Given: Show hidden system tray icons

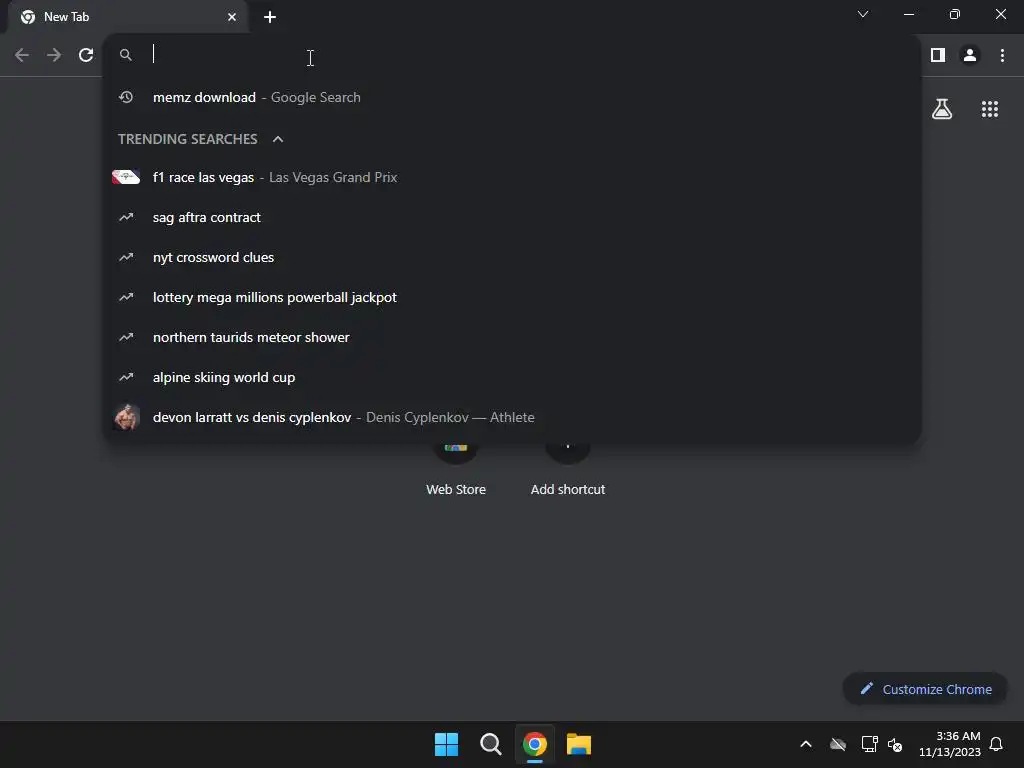Looking at the screenshot, I should [806, 744].
